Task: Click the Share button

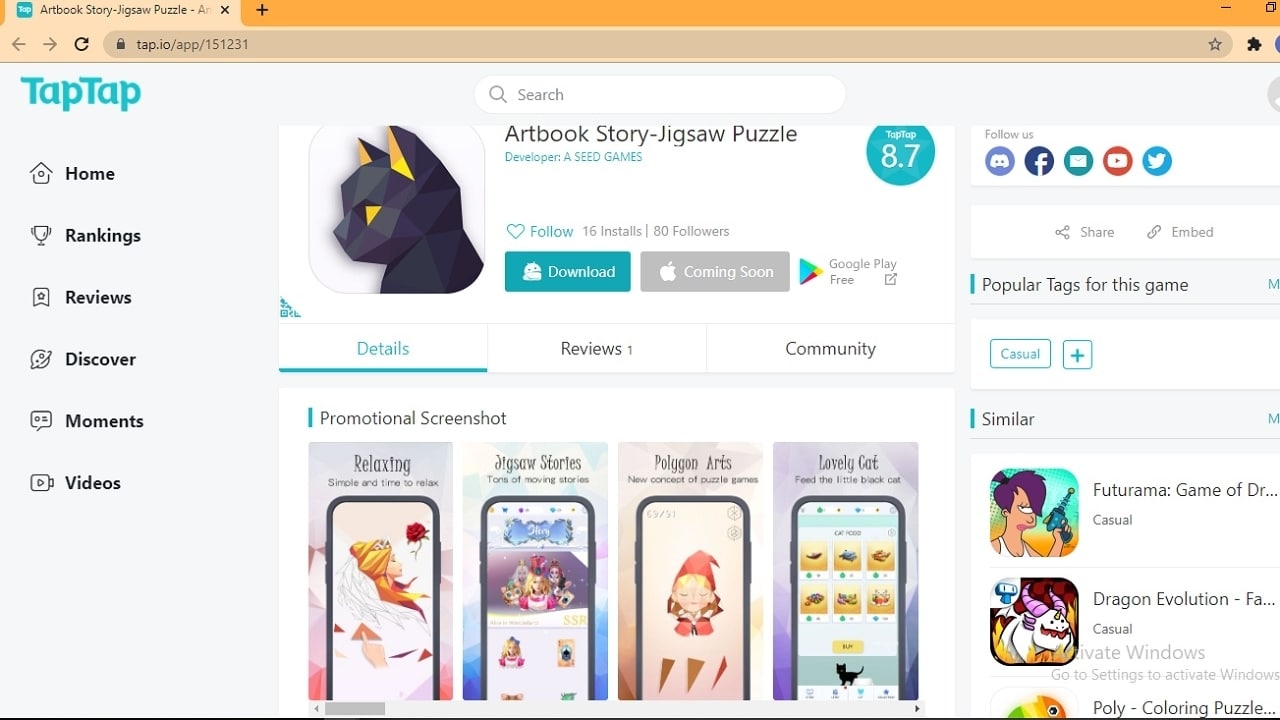Action: tap(1084, 232)
